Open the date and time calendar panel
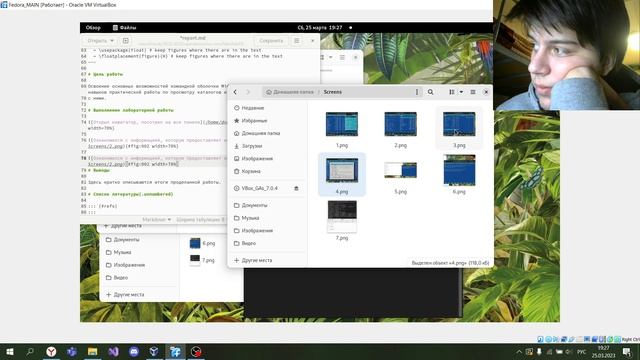 click(320, 28)
